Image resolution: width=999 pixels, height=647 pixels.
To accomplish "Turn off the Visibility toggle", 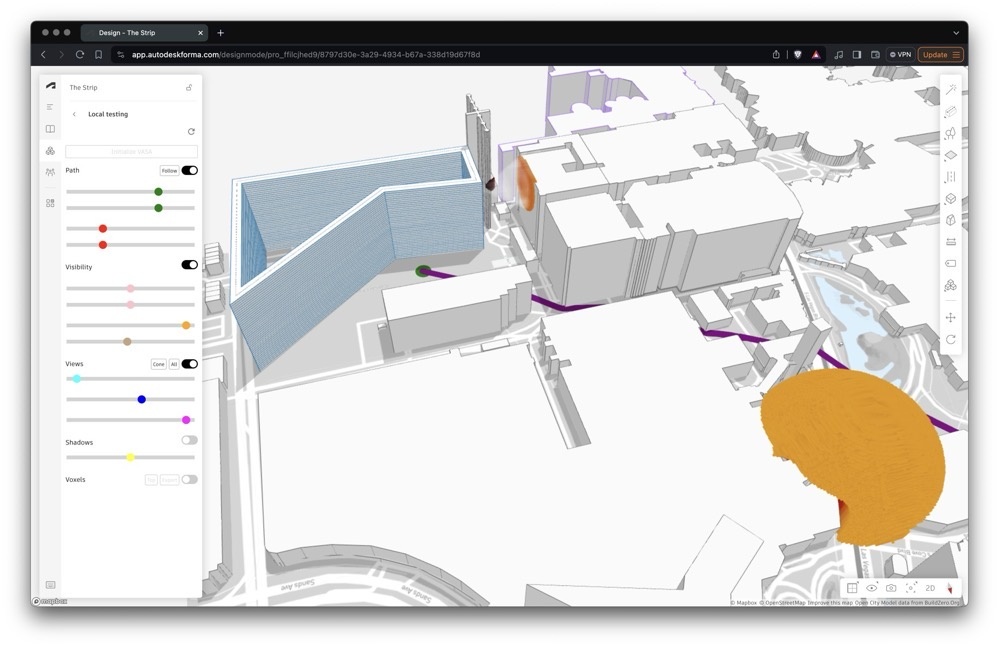I will [x=189, y=265].
